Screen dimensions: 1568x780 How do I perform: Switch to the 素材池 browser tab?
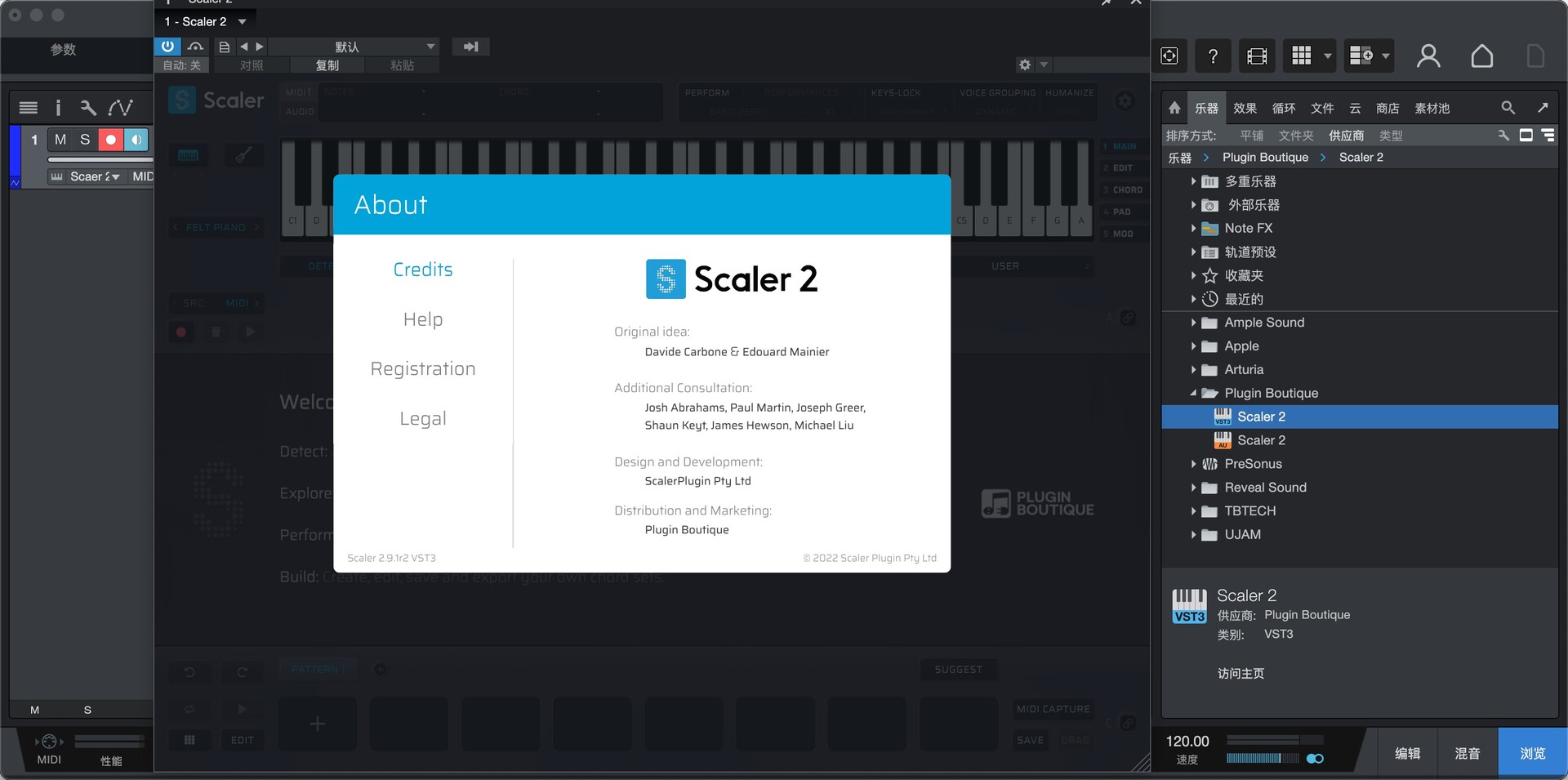1432,108
